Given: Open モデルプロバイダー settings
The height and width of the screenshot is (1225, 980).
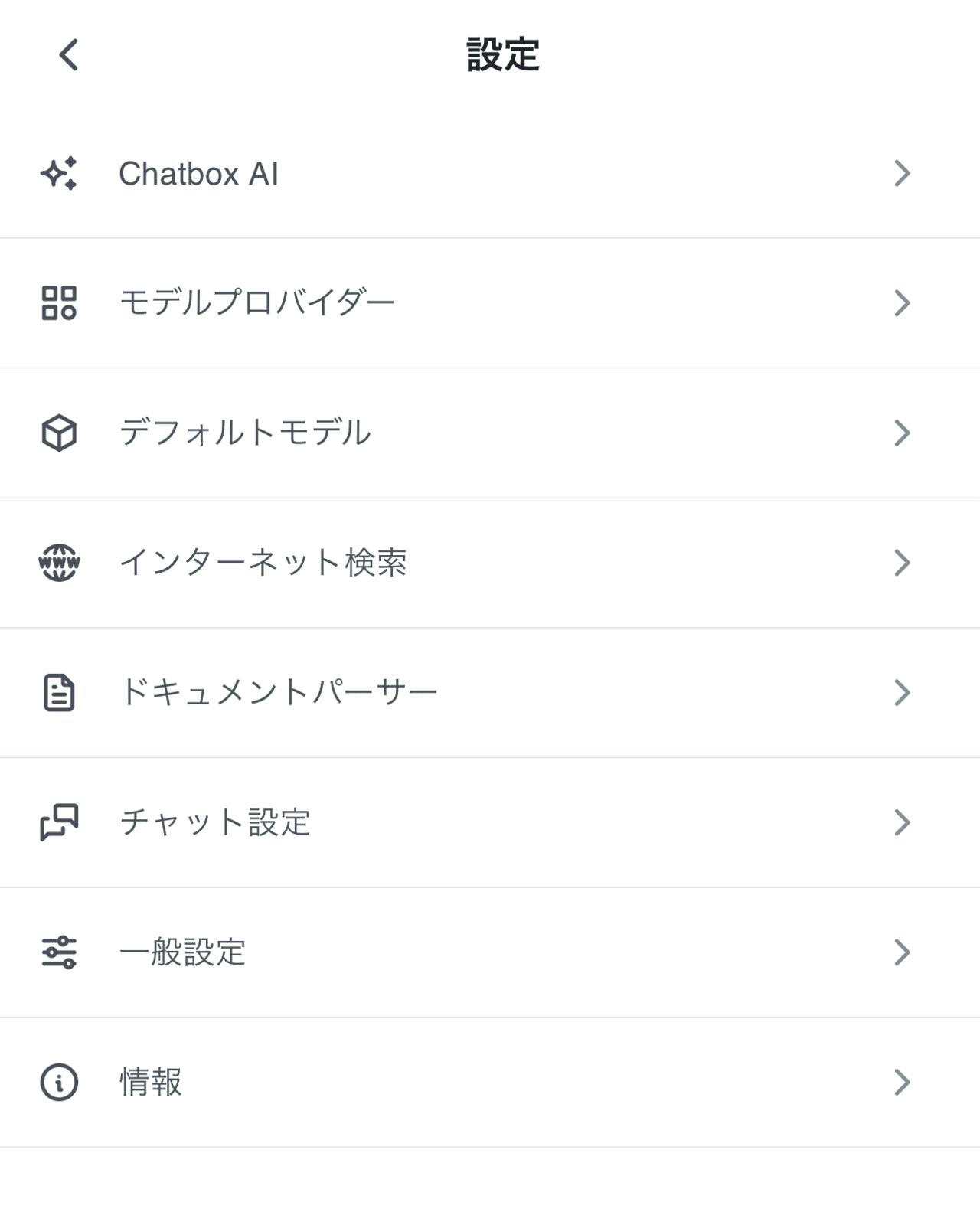Looking at the screenshot, I should coord(257,303).
